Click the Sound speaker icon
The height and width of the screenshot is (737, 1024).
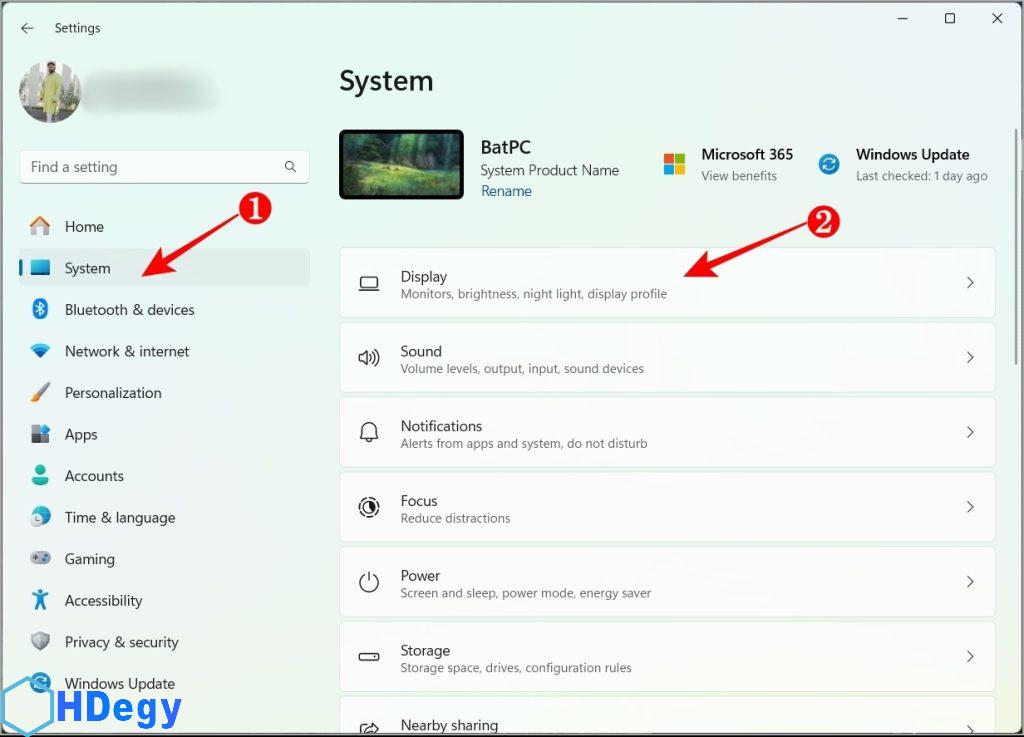(x=369, y=358)
